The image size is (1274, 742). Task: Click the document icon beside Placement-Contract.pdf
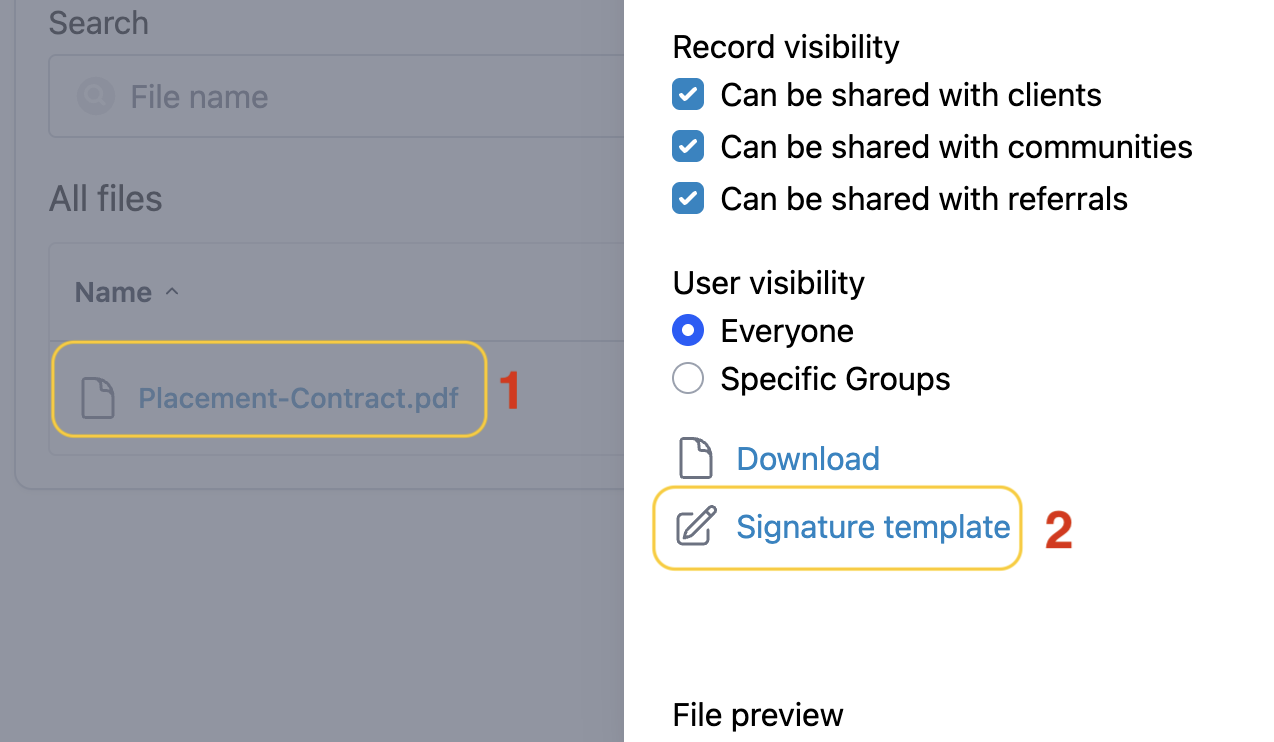point(98,398)
